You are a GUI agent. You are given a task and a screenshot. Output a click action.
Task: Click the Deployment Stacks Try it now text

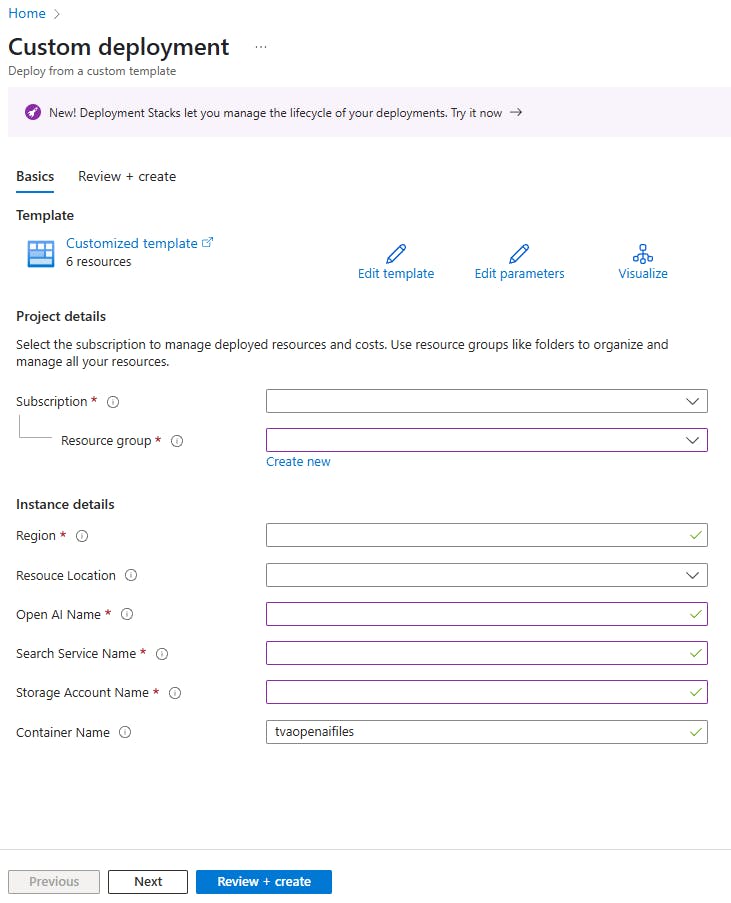476,113
